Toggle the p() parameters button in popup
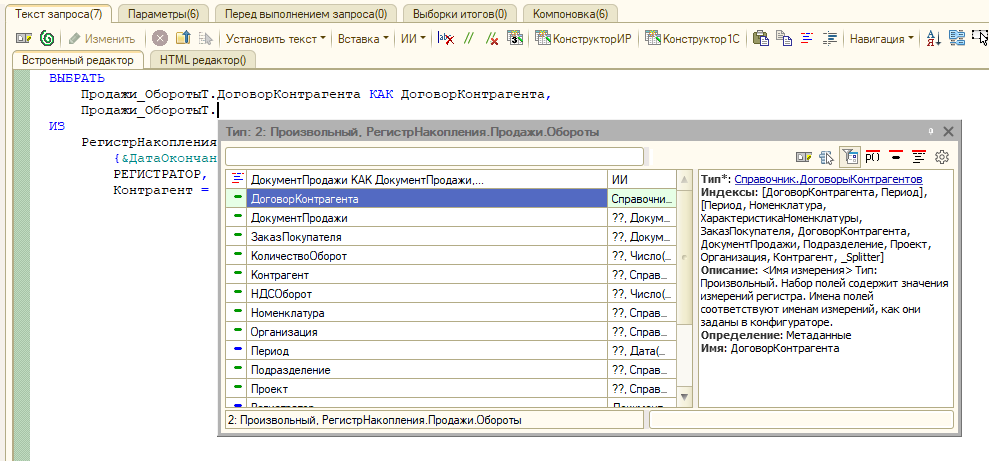The image size is (989, 461). [872, 157]
